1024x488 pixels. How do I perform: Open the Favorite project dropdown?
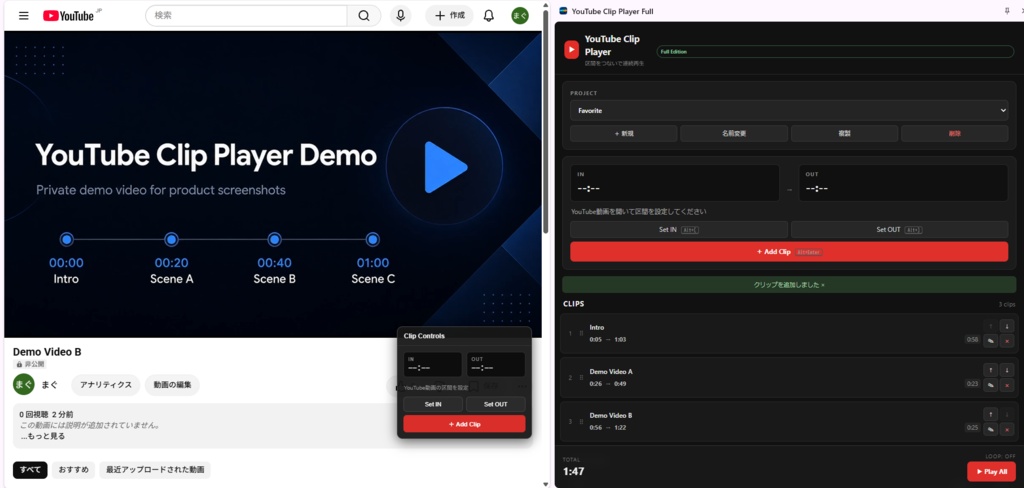pos(789,110)
